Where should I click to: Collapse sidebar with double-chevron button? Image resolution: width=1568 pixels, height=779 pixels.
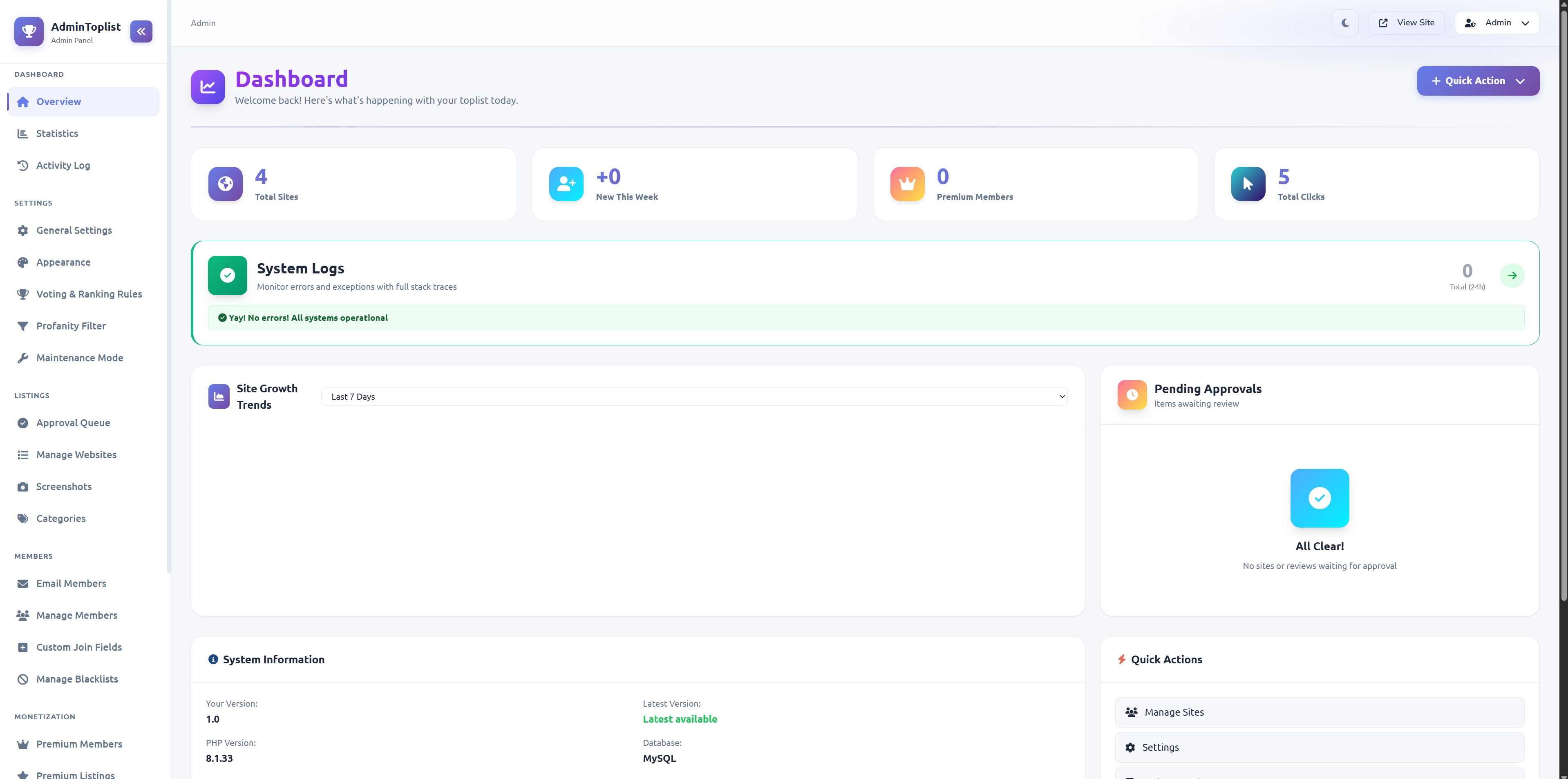pyautogui.click(x=141, y=31)
